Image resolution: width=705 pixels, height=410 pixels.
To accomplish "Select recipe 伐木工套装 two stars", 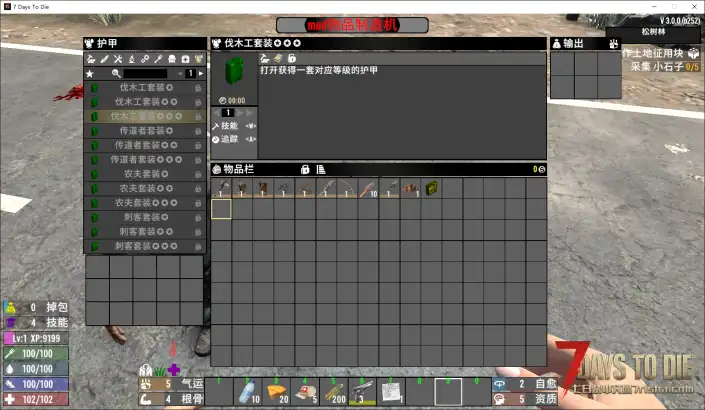I will point(145,102).
